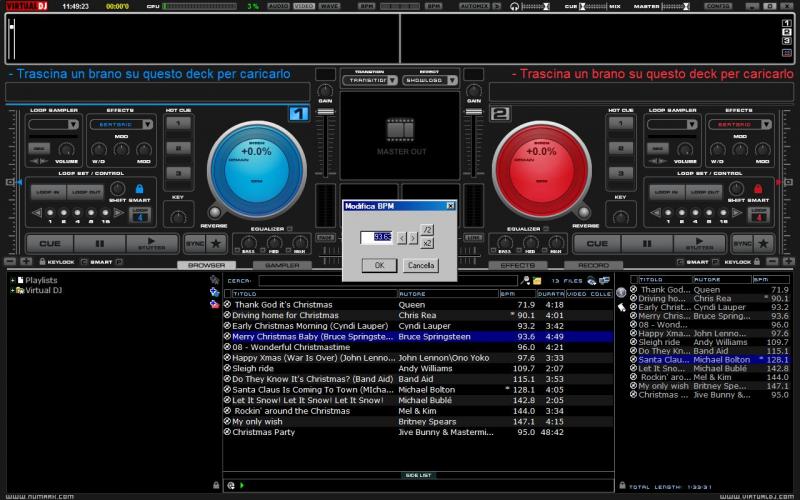The width and height of the screenshot is (800, 500).
Task: Click the pitch minus button on deck 2
Action: (x=773, y=262)
